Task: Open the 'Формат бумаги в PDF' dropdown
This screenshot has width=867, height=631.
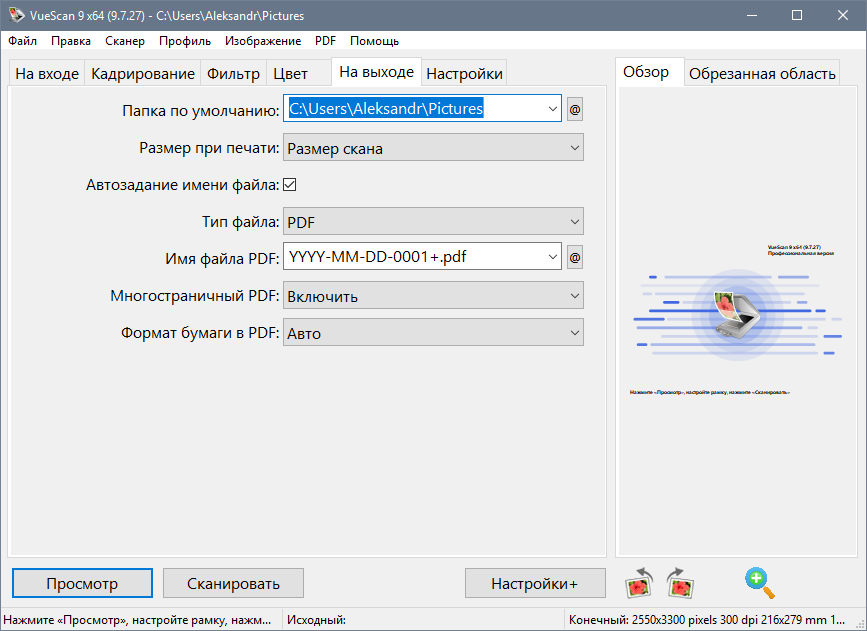Action: (433, 333)
